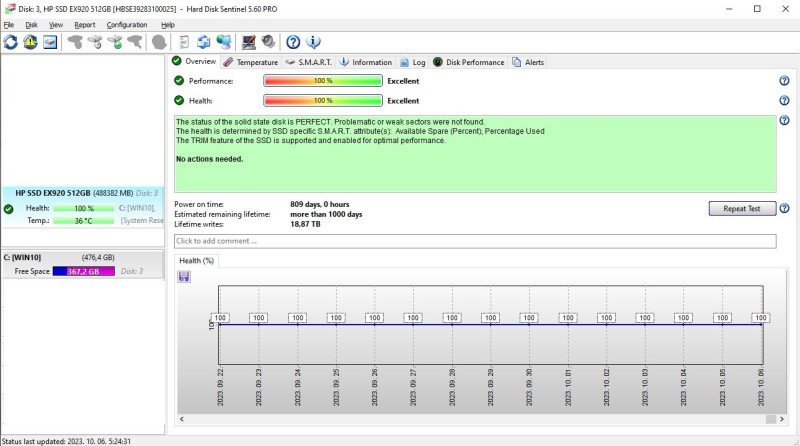Switch to the Temperature tab
This screenshot has height=446, width=800.
tap(251, 62)
